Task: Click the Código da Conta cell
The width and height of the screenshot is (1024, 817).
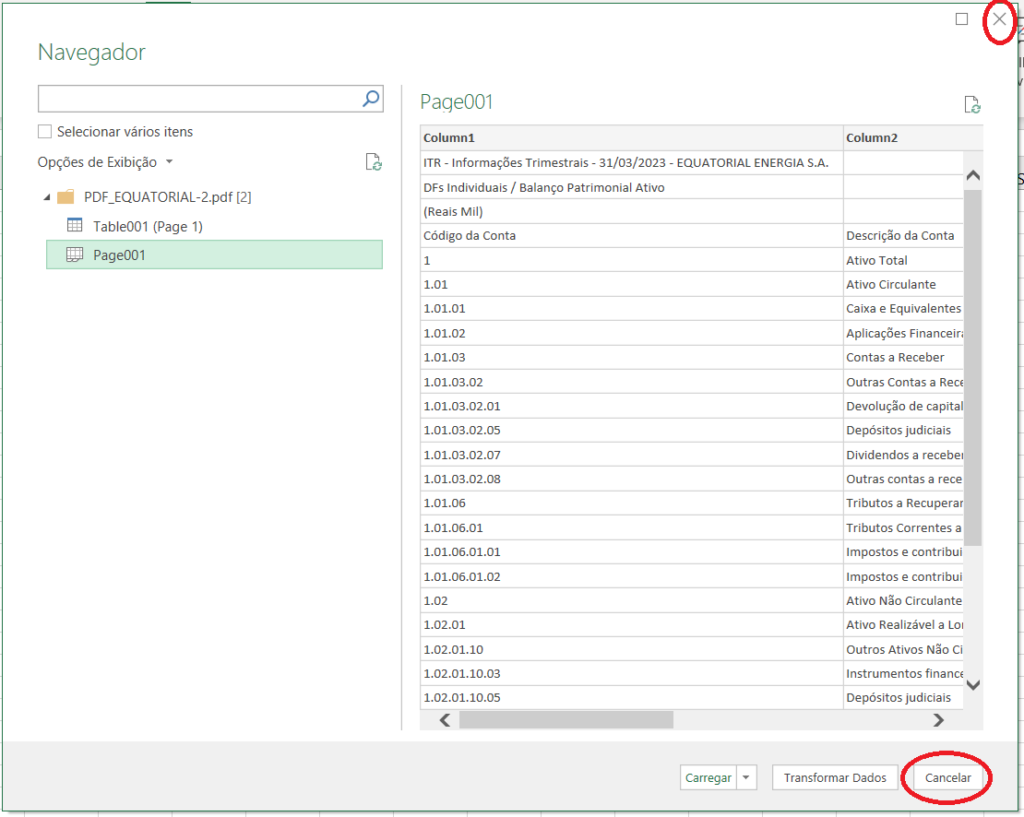Action: [632, 236]
